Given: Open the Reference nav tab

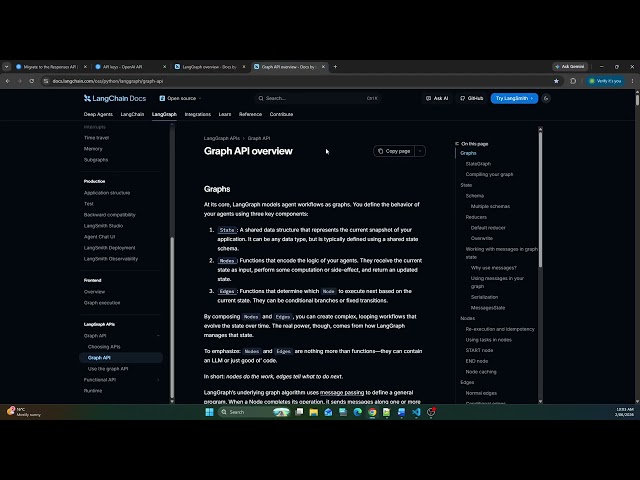Looking at the screenshot, I should [250, 114].
